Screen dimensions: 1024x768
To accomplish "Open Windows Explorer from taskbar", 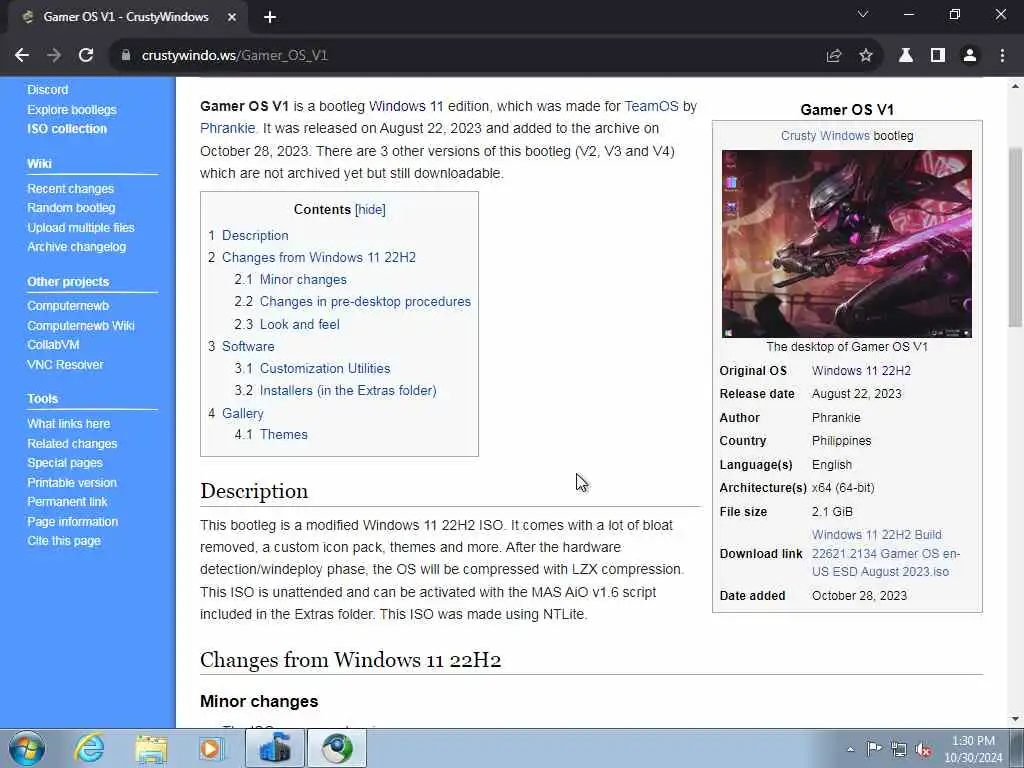I will point(152,748).
